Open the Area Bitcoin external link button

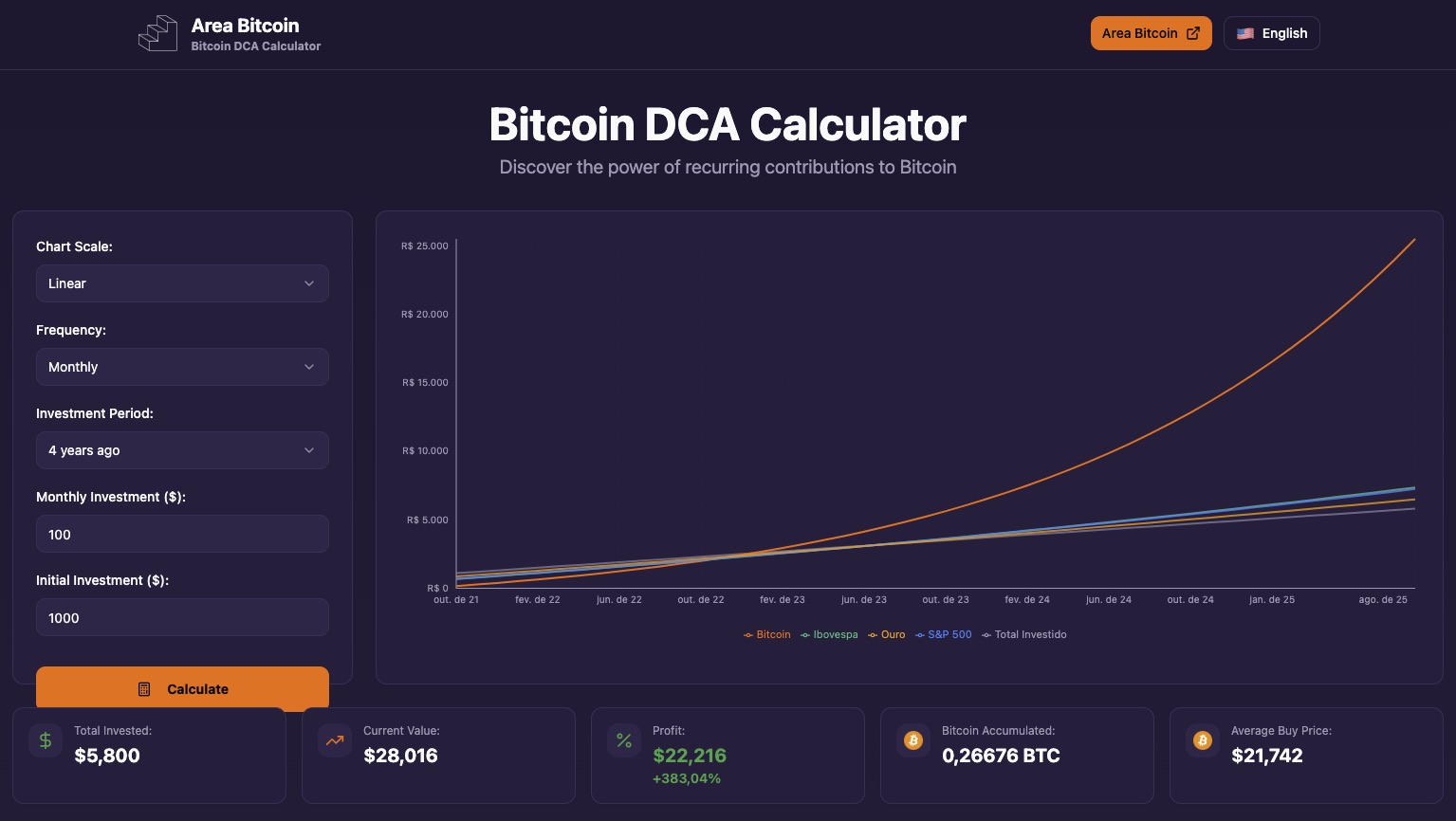click(1150, 33)
